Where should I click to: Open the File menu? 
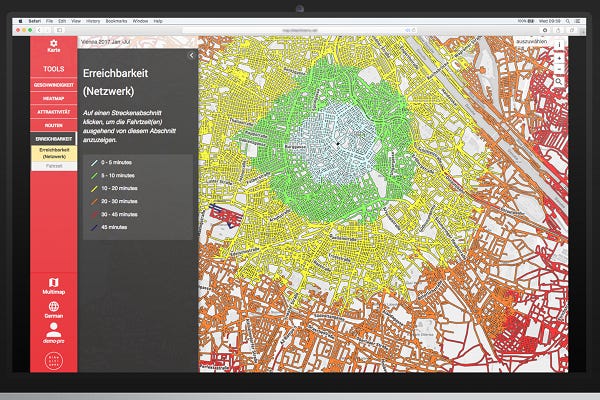pos(49,21)
